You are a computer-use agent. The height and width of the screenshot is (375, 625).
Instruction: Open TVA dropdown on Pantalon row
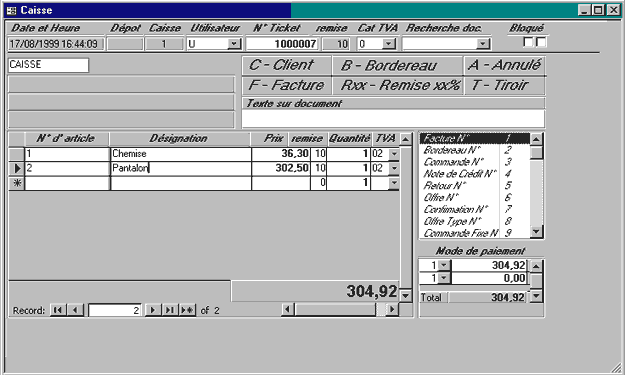point(394,168)
